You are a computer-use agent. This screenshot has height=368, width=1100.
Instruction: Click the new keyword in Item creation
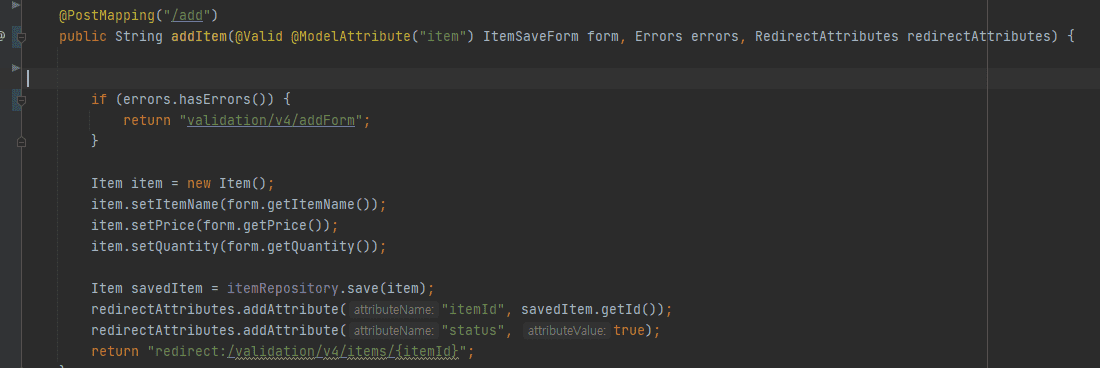tap(199, 183)
